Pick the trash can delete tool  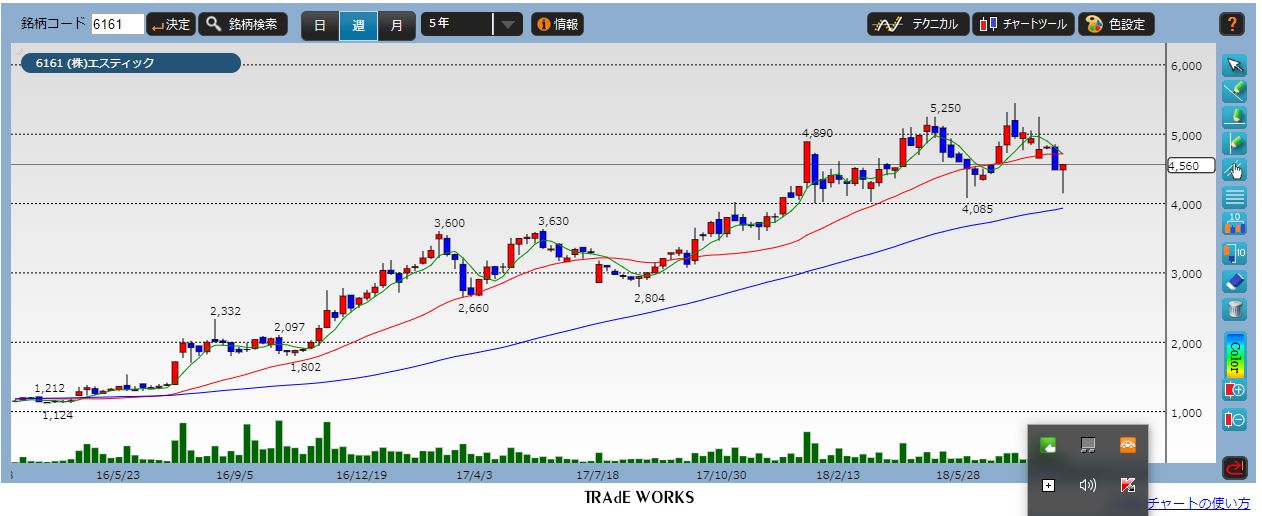[x=1234, y=309]
